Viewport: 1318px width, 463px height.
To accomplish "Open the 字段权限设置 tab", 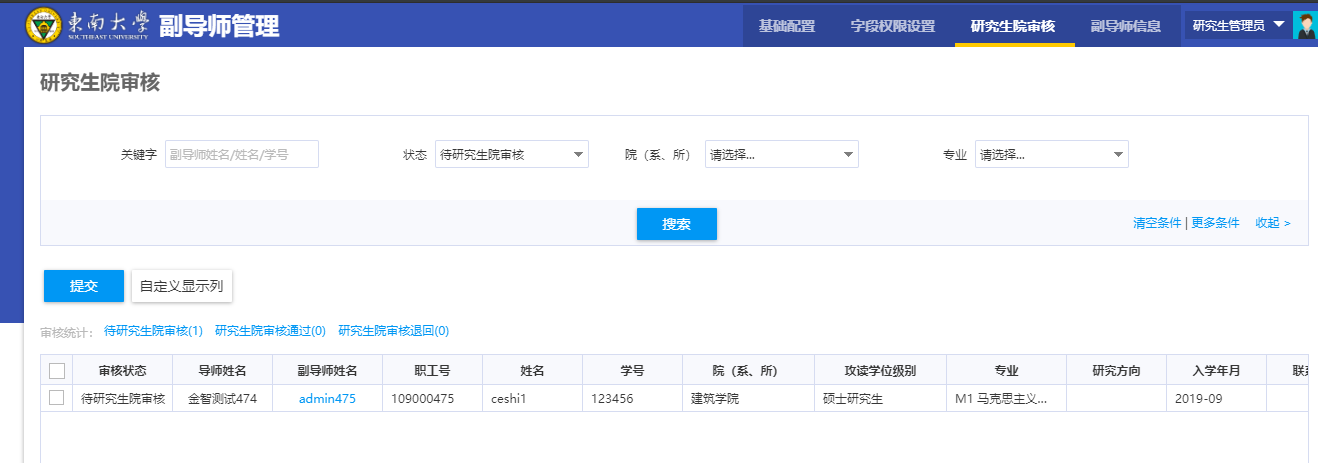I will point(892,26).
